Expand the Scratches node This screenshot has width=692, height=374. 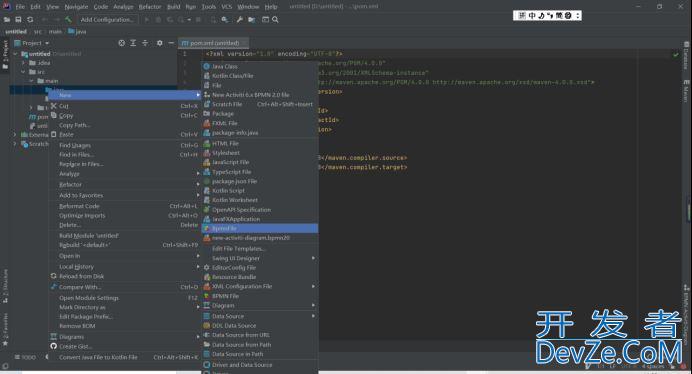pyautogui.click(x=15, y=144)
